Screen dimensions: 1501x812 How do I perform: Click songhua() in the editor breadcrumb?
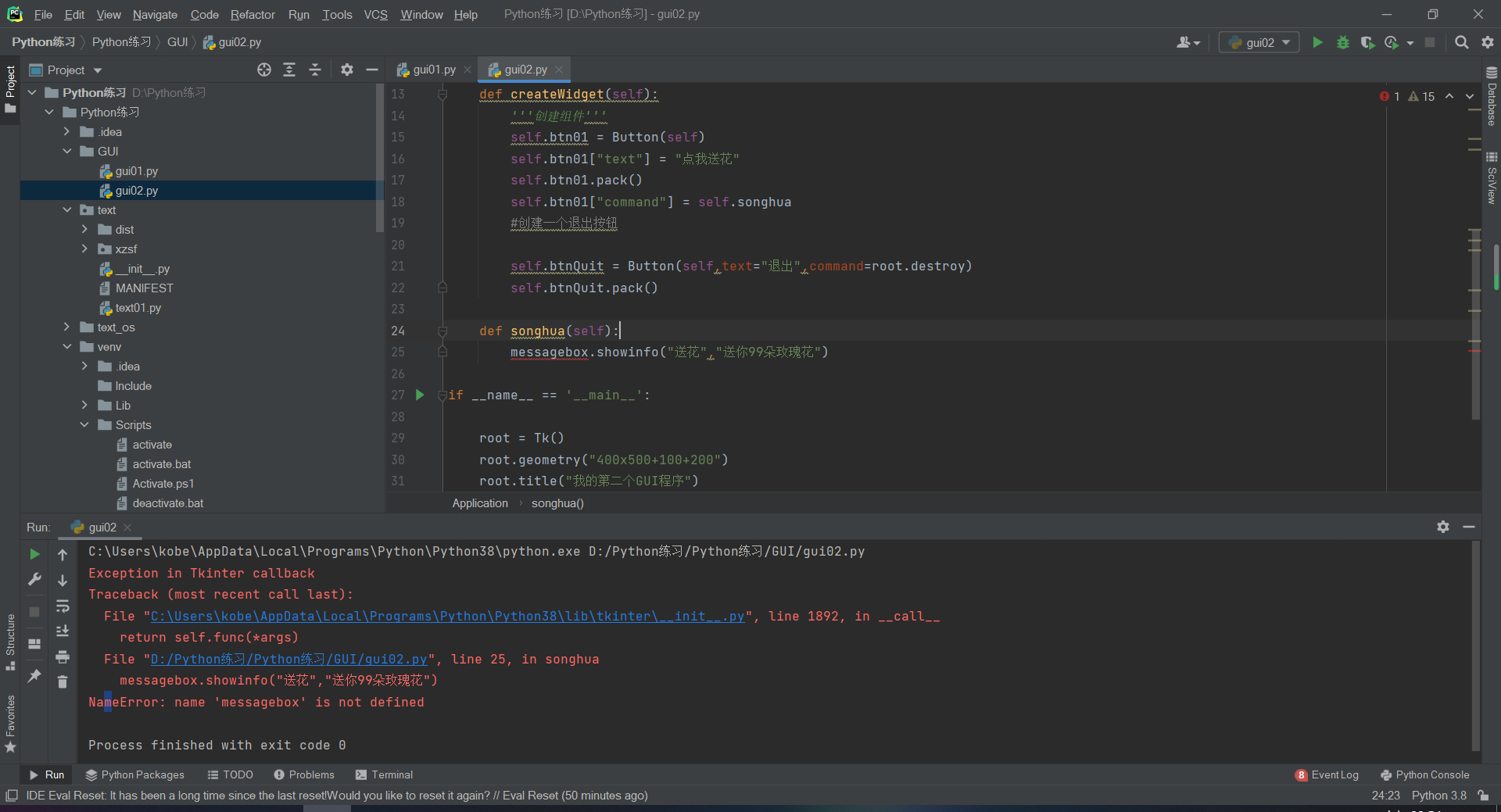[557, 503]
